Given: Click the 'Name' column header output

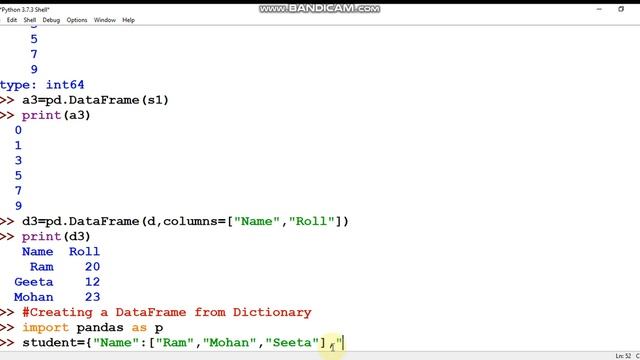Looking at the screenshot, I should [38, 251].
